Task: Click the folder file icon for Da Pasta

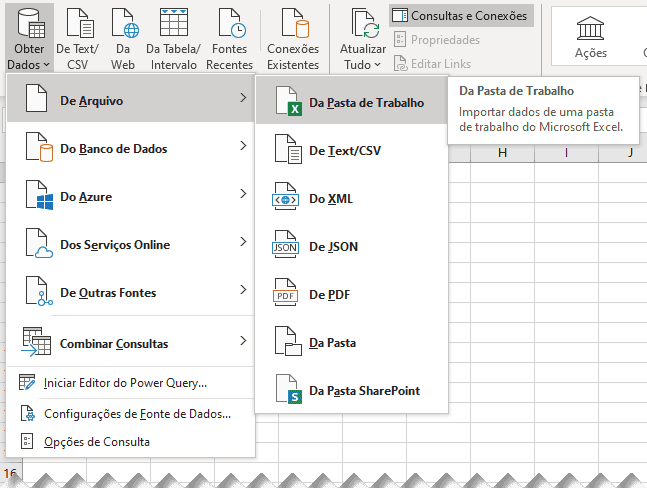Action: tap(288, 341)
